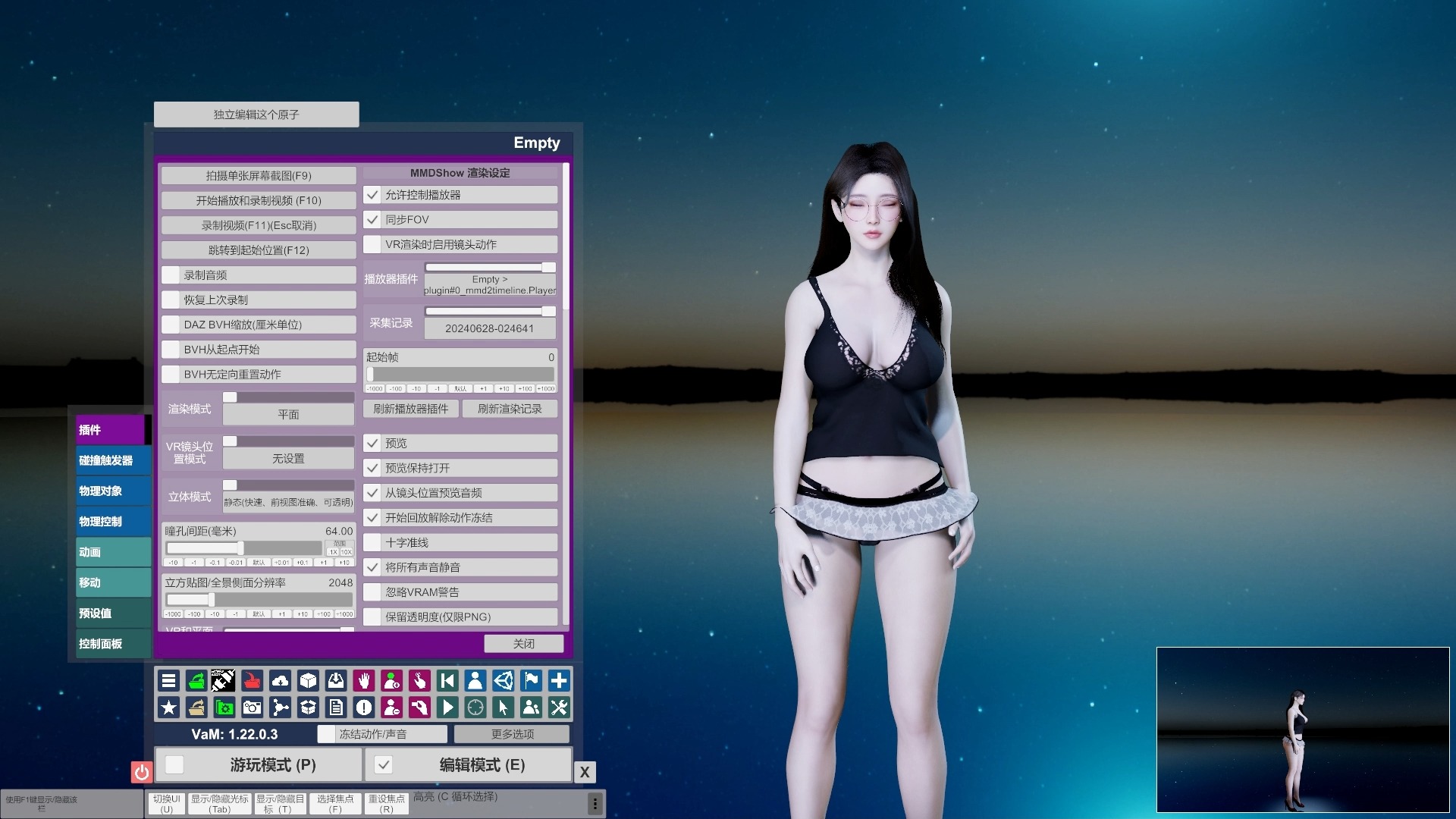This screenshot has height=819, width=1456.
Task: Click the camera screenshot icon
Action: click(252, 708)
